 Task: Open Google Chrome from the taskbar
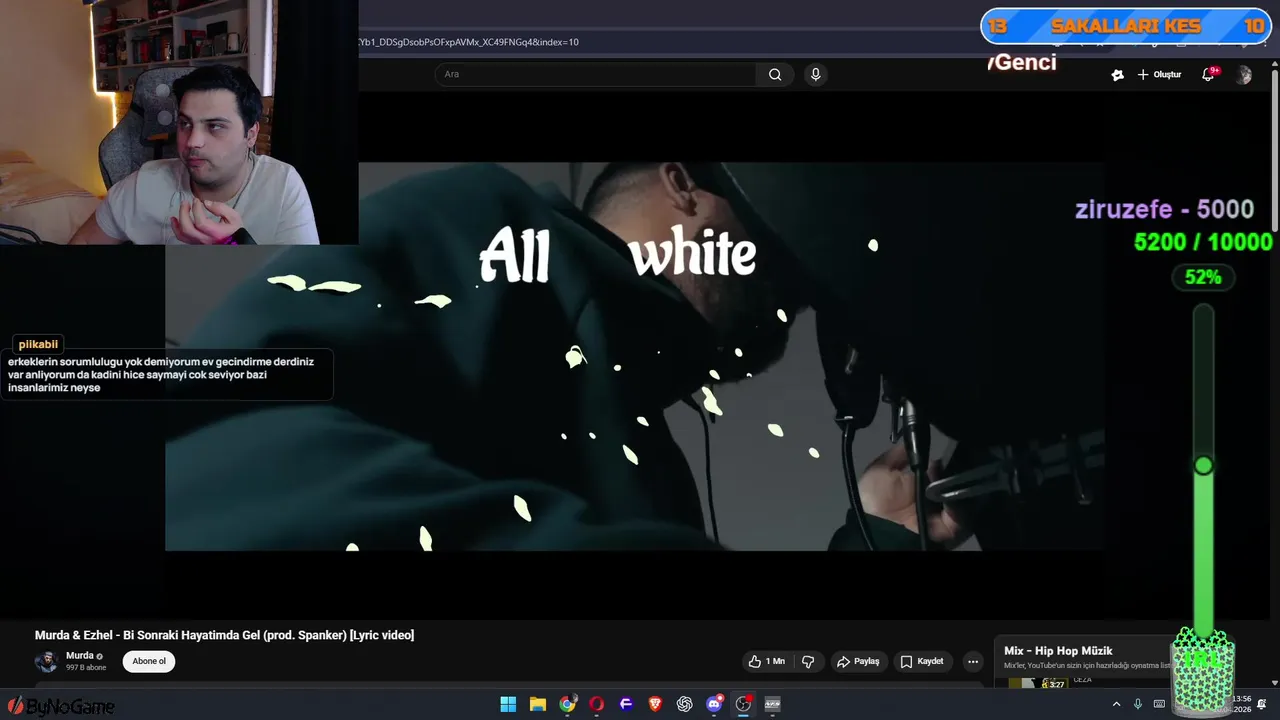point(567,704)
